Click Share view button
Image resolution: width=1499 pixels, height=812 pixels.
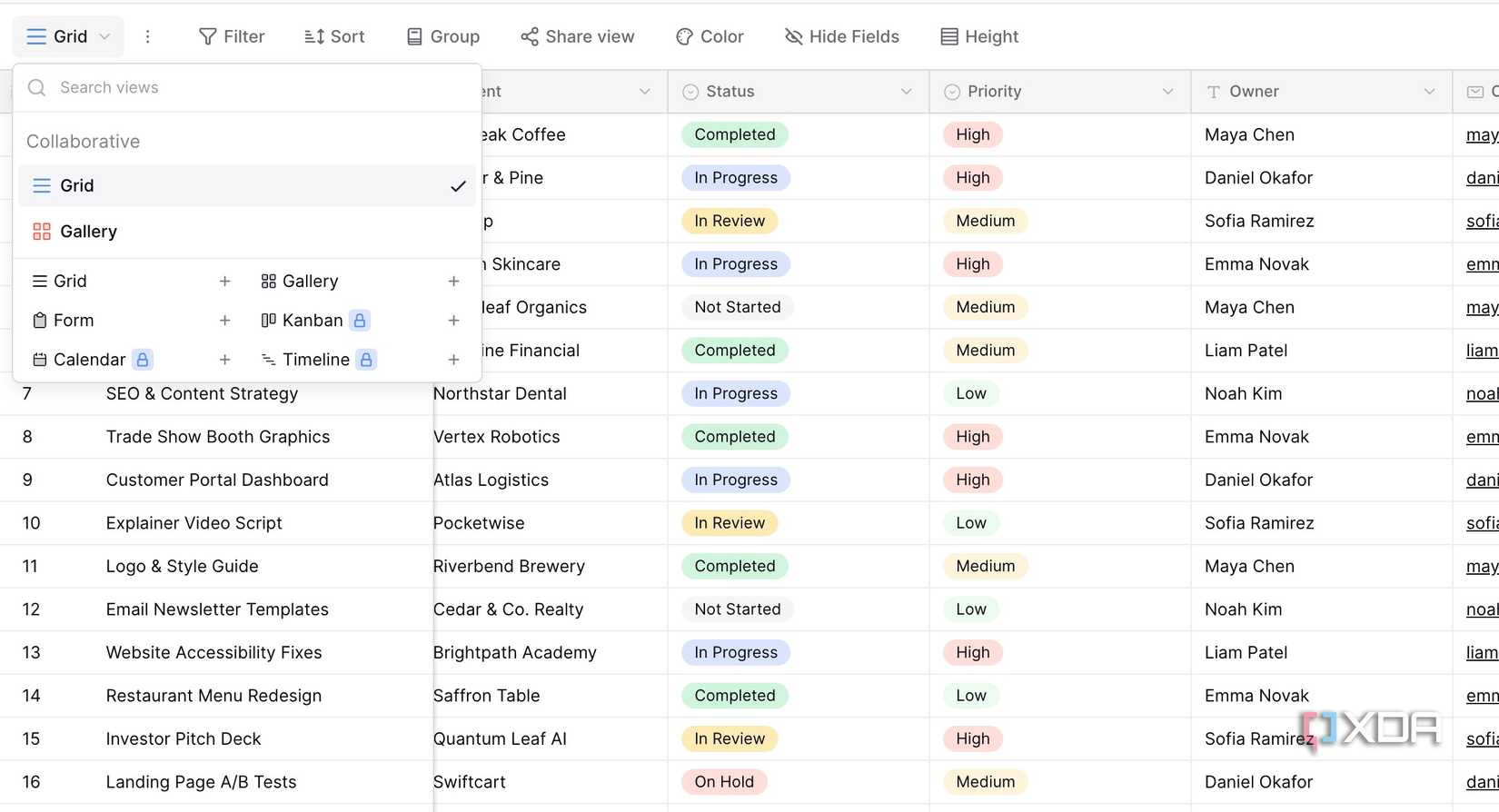(x=578, y=36)
